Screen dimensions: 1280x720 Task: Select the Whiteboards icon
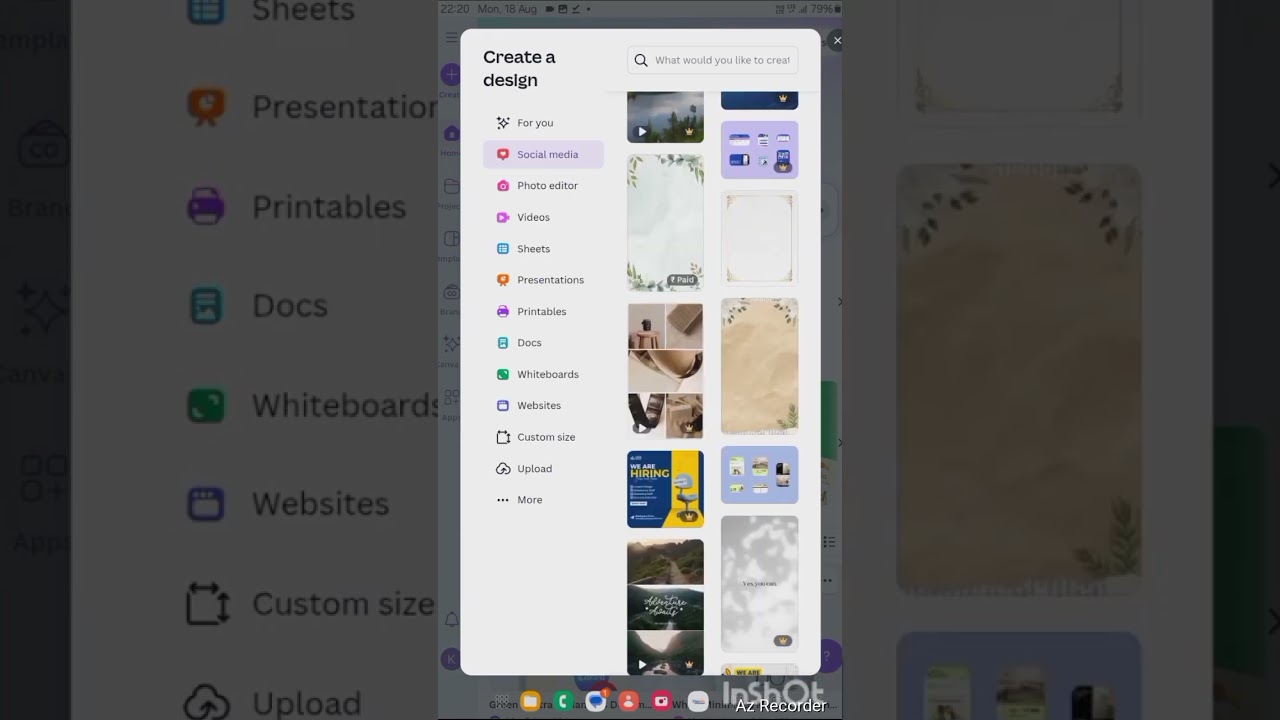(x=503, y=374)
